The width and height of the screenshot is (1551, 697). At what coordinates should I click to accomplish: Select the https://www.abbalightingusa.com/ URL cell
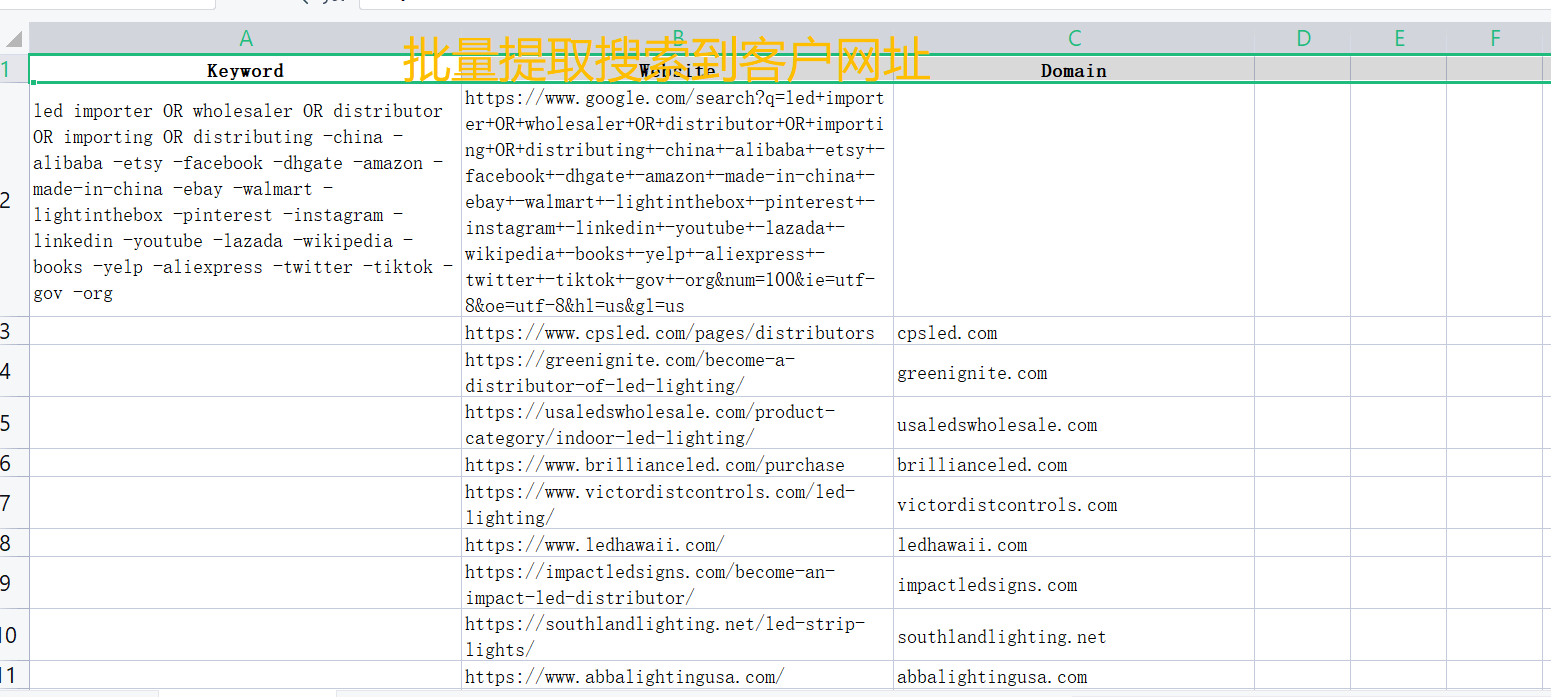pos(677,675)
